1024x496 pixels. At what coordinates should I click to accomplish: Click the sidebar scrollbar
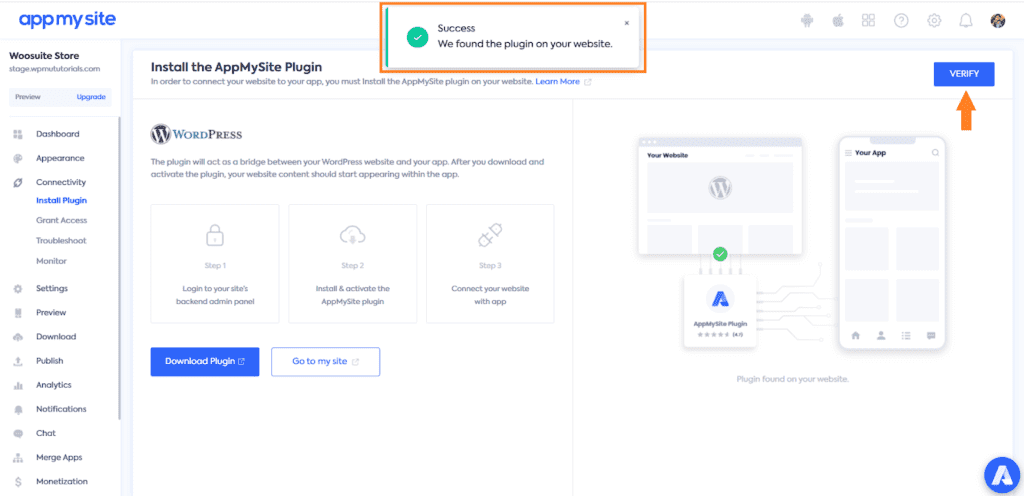tap(119, 268)
